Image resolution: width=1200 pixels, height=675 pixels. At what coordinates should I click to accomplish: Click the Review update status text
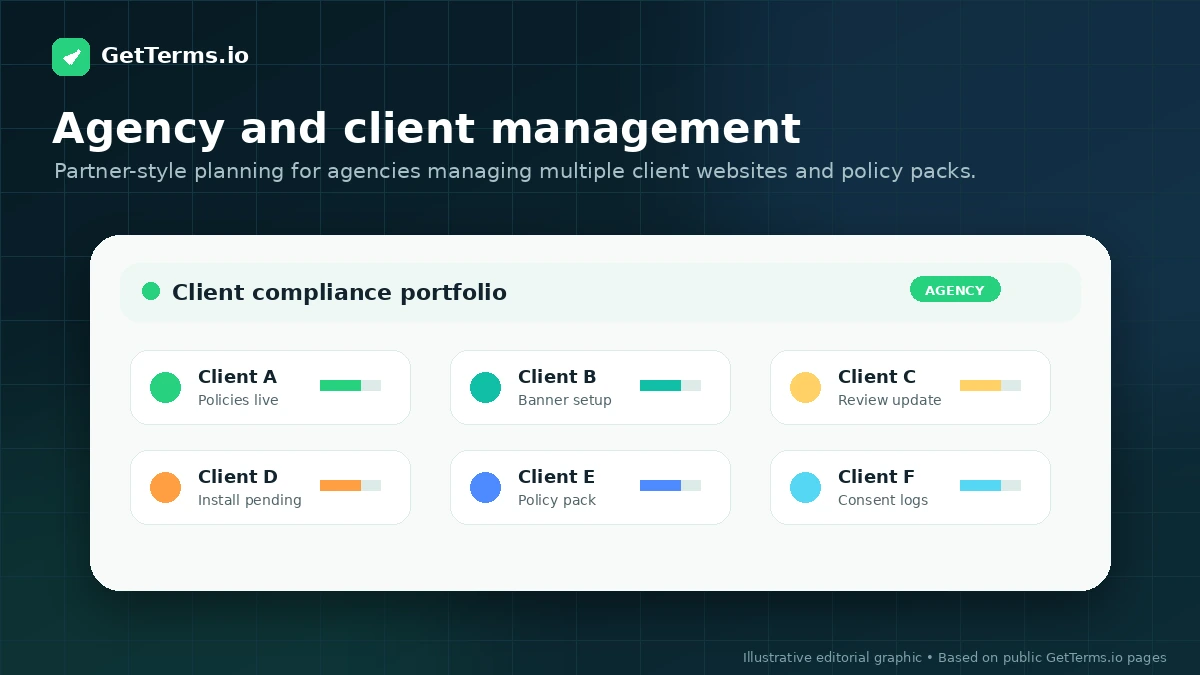coord(890,400)
